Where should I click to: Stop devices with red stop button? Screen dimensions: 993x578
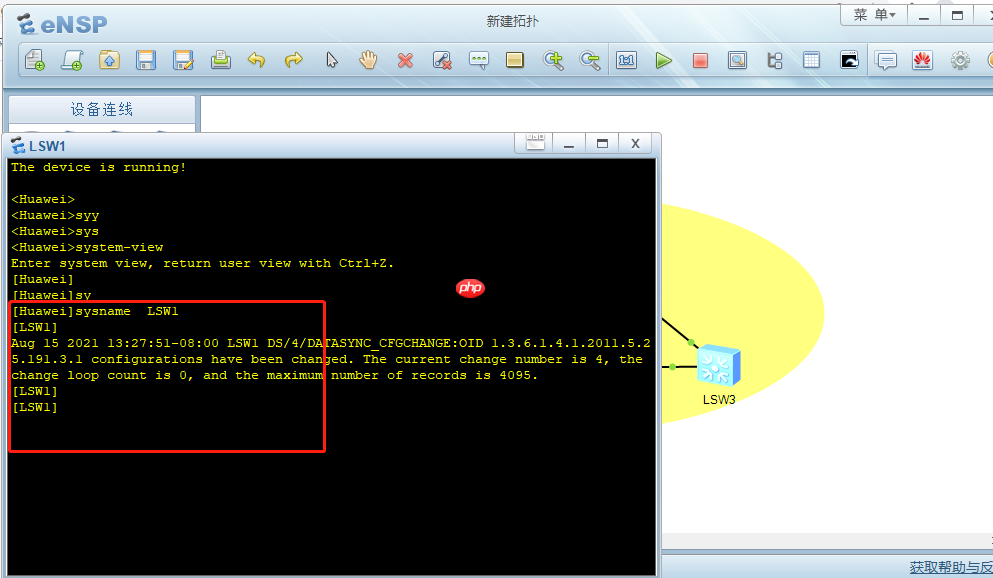point(700,60)
